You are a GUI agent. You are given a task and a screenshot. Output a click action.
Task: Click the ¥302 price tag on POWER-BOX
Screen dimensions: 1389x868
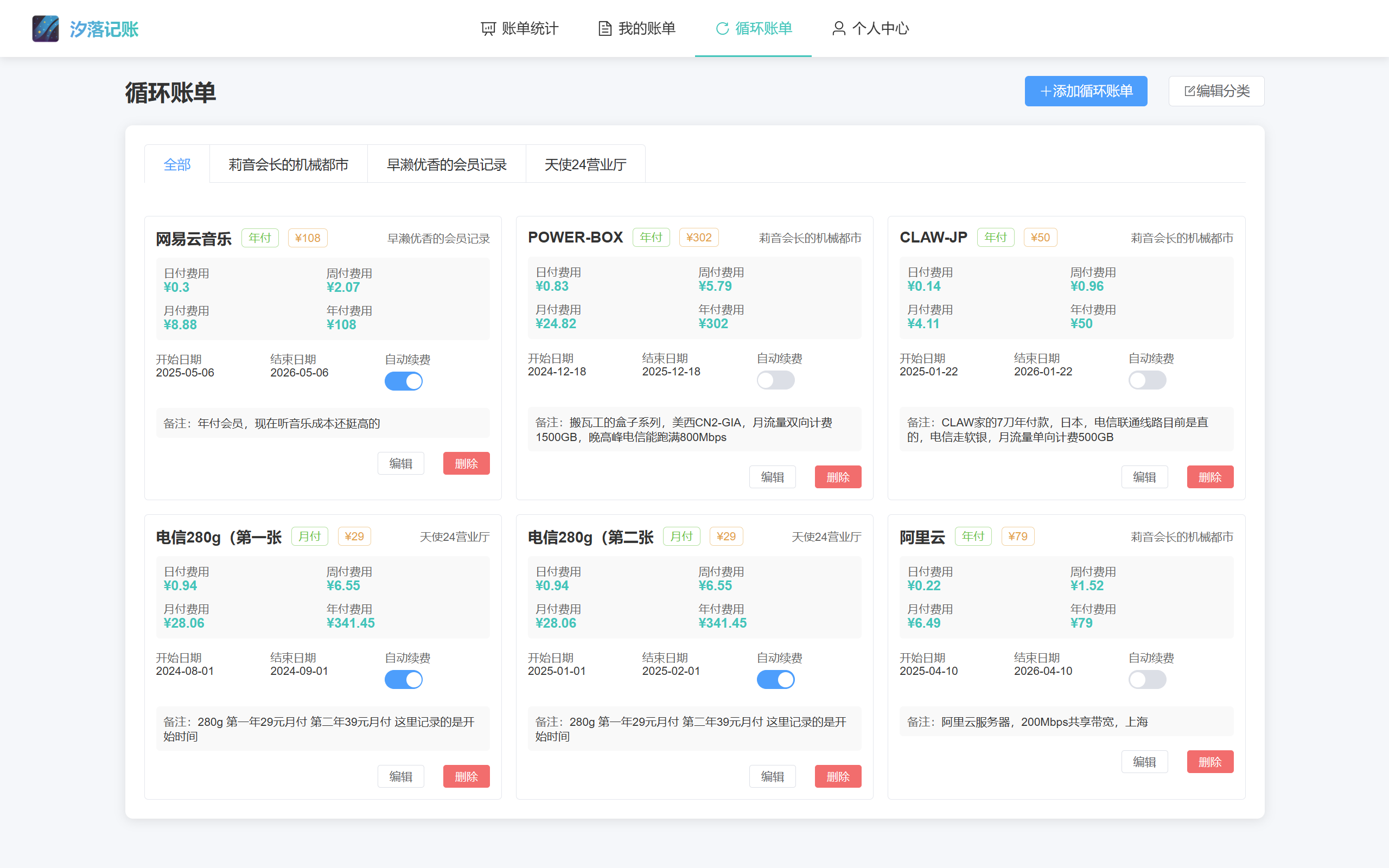(x=698, y=237)
